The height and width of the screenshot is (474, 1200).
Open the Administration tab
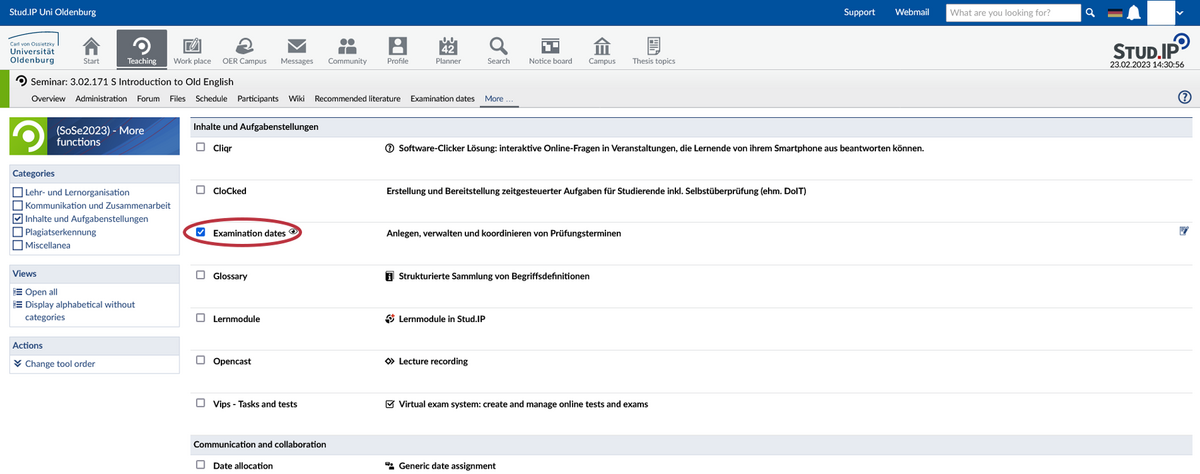pos(101,99)
